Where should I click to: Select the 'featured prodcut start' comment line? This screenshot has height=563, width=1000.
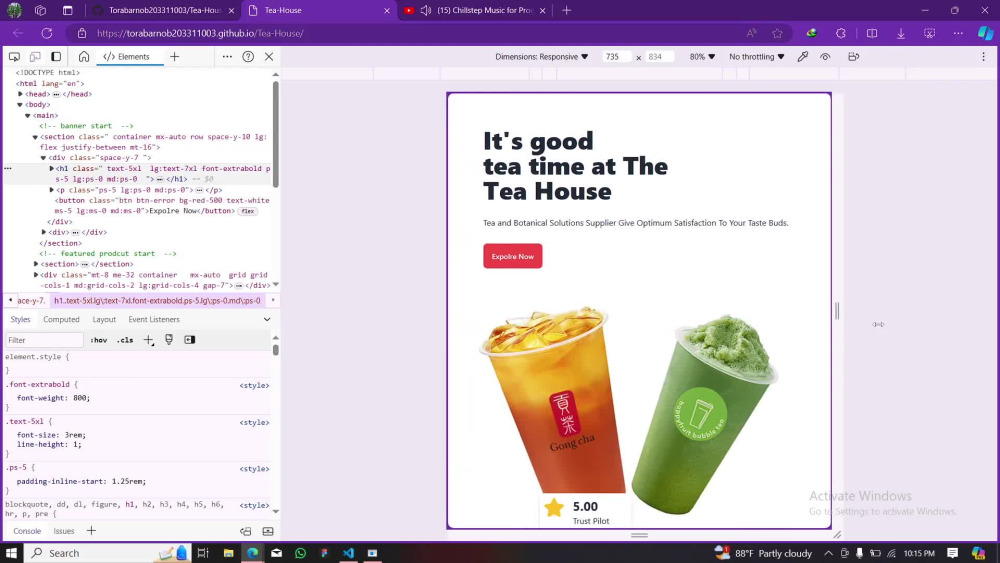tap(108, 253)
